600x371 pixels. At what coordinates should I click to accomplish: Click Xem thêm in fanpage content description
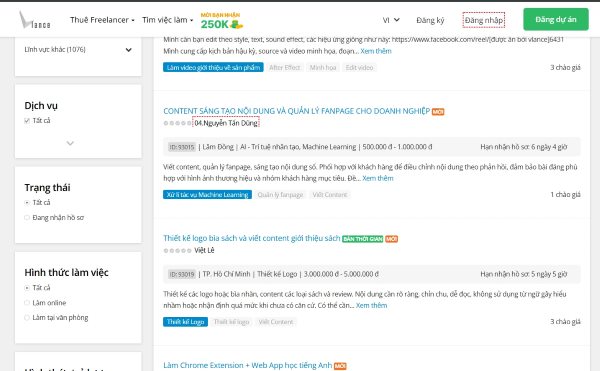coord(378,178)
